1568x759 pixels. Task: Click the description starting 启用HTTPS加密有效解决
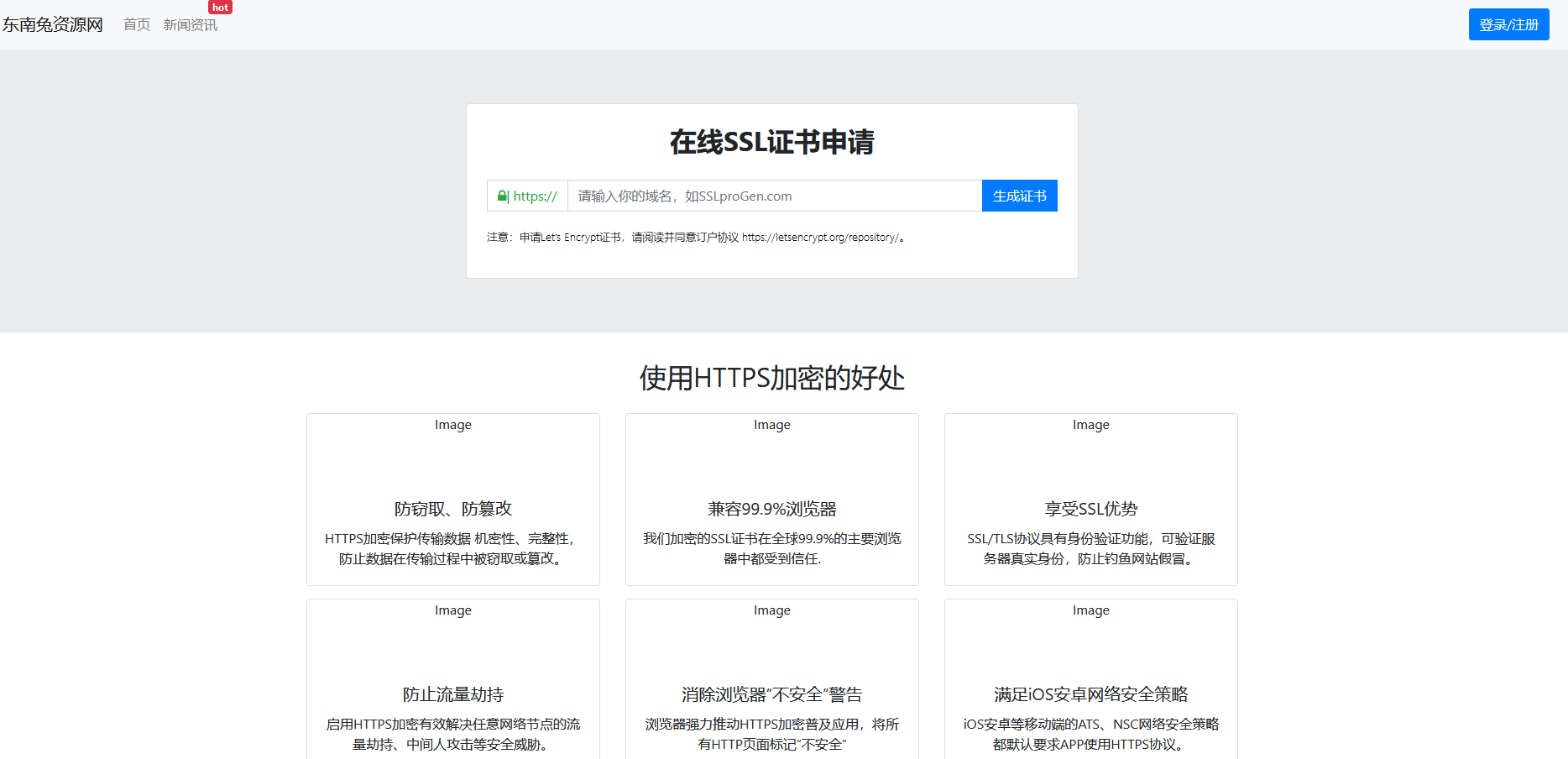[x=453, y=735]
